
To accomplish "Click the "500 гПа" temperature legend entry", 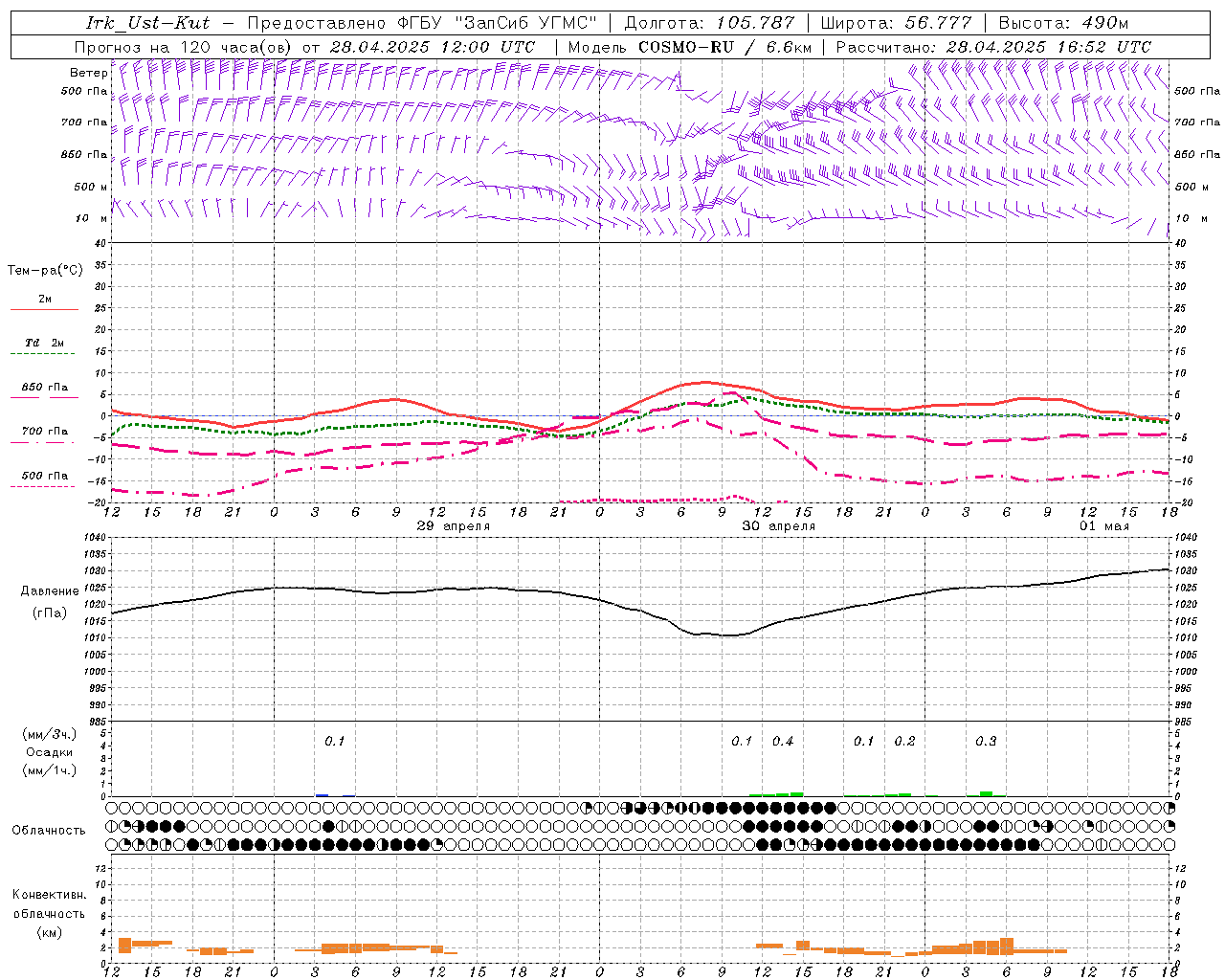I will coord(45,476).
